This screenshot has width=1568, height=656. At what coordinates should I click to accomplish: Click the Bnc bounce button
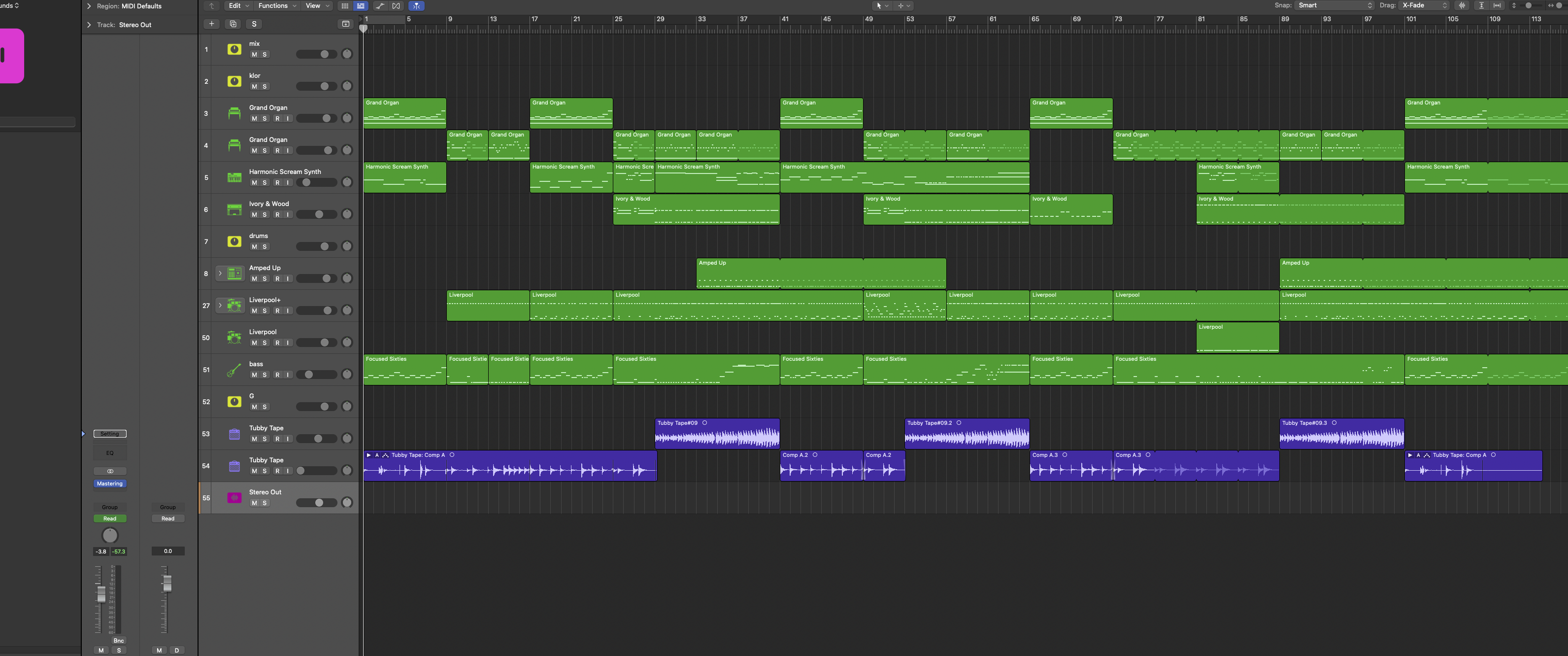pyautogui.click(x=119, y=640)
